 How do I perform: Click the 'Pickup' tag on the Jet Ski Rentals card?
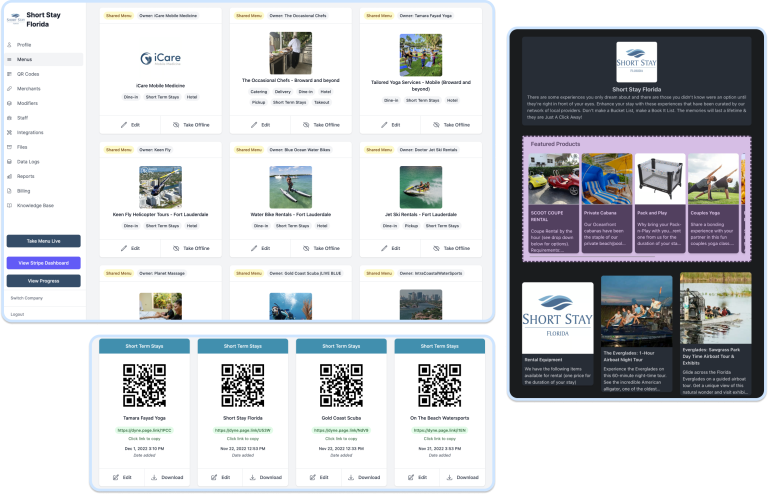pos(411,226)
